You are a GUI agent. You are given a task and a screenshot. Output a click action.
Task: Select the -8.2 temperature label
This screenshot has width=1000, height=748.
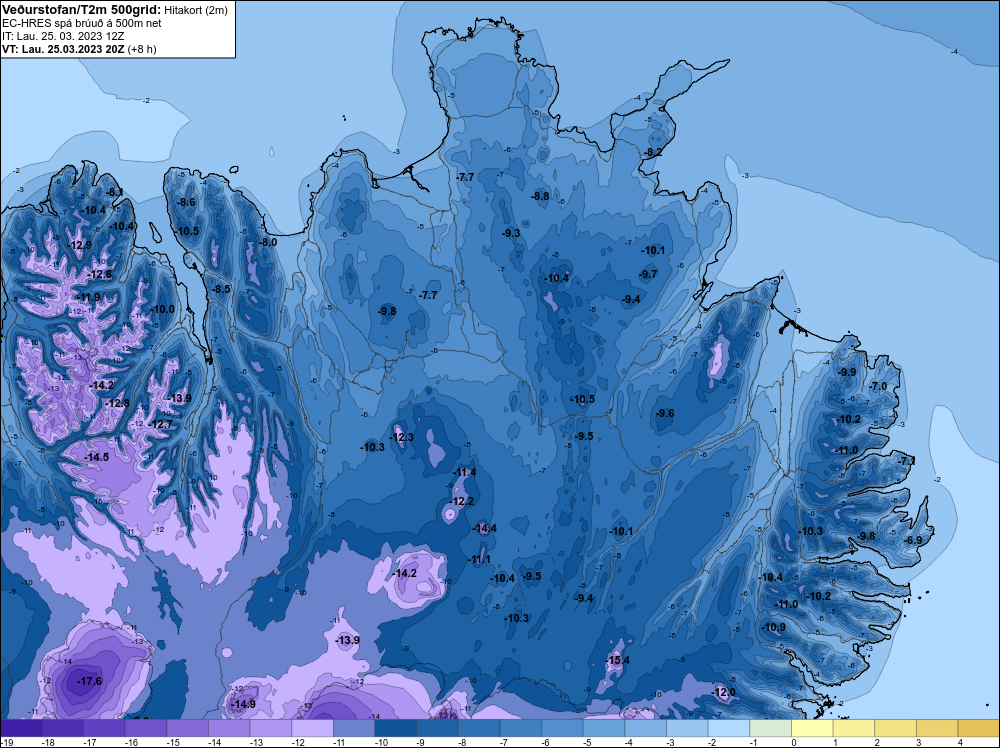coord(652,152)
